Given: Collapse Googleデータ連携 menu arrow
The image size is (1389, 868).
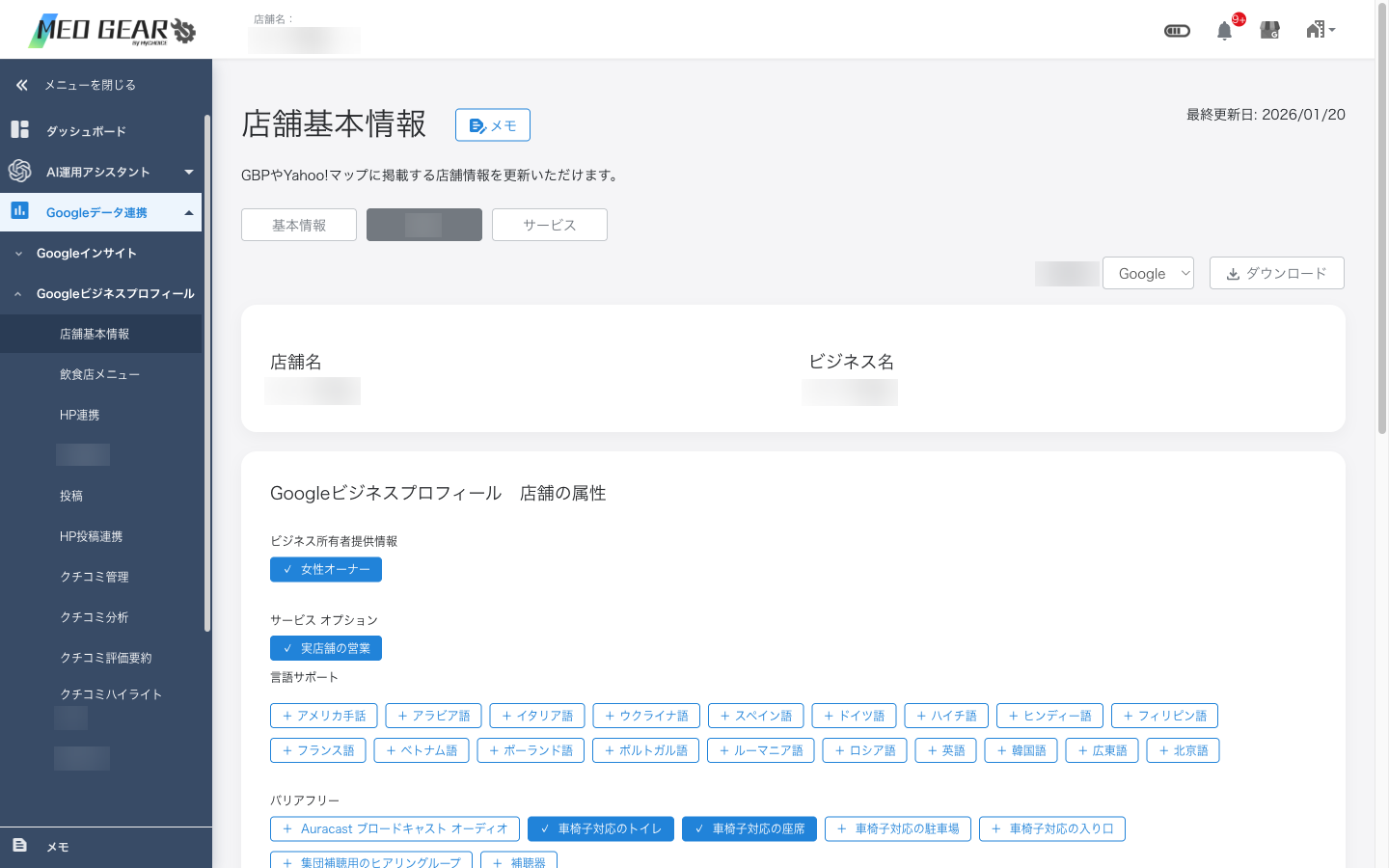Looking at the screenshot, I should [x=189, y=212].
